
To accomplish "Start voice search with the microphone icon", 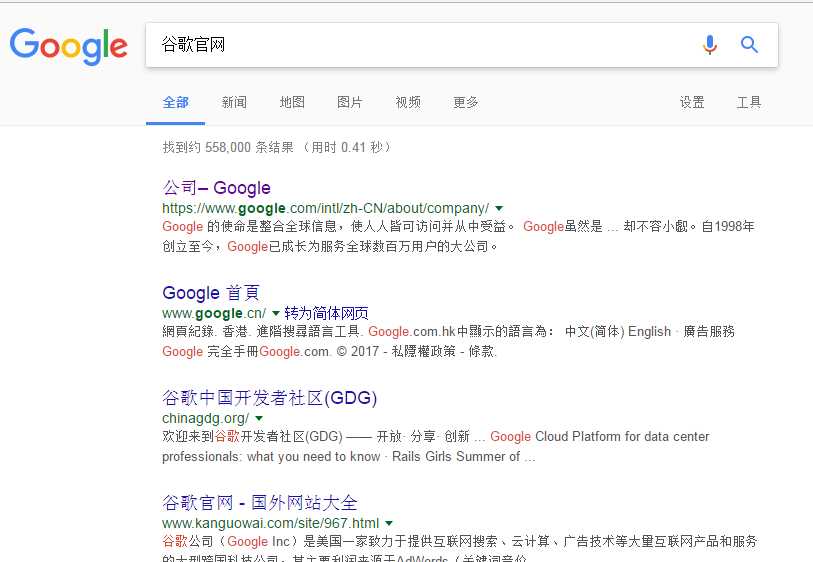I will coord(710,45).
